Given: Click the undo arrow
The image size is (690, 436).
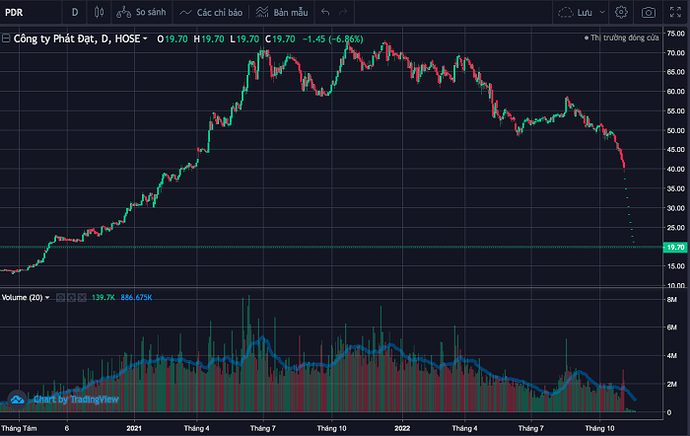Looking at the screenshot, I should (326, 12).
